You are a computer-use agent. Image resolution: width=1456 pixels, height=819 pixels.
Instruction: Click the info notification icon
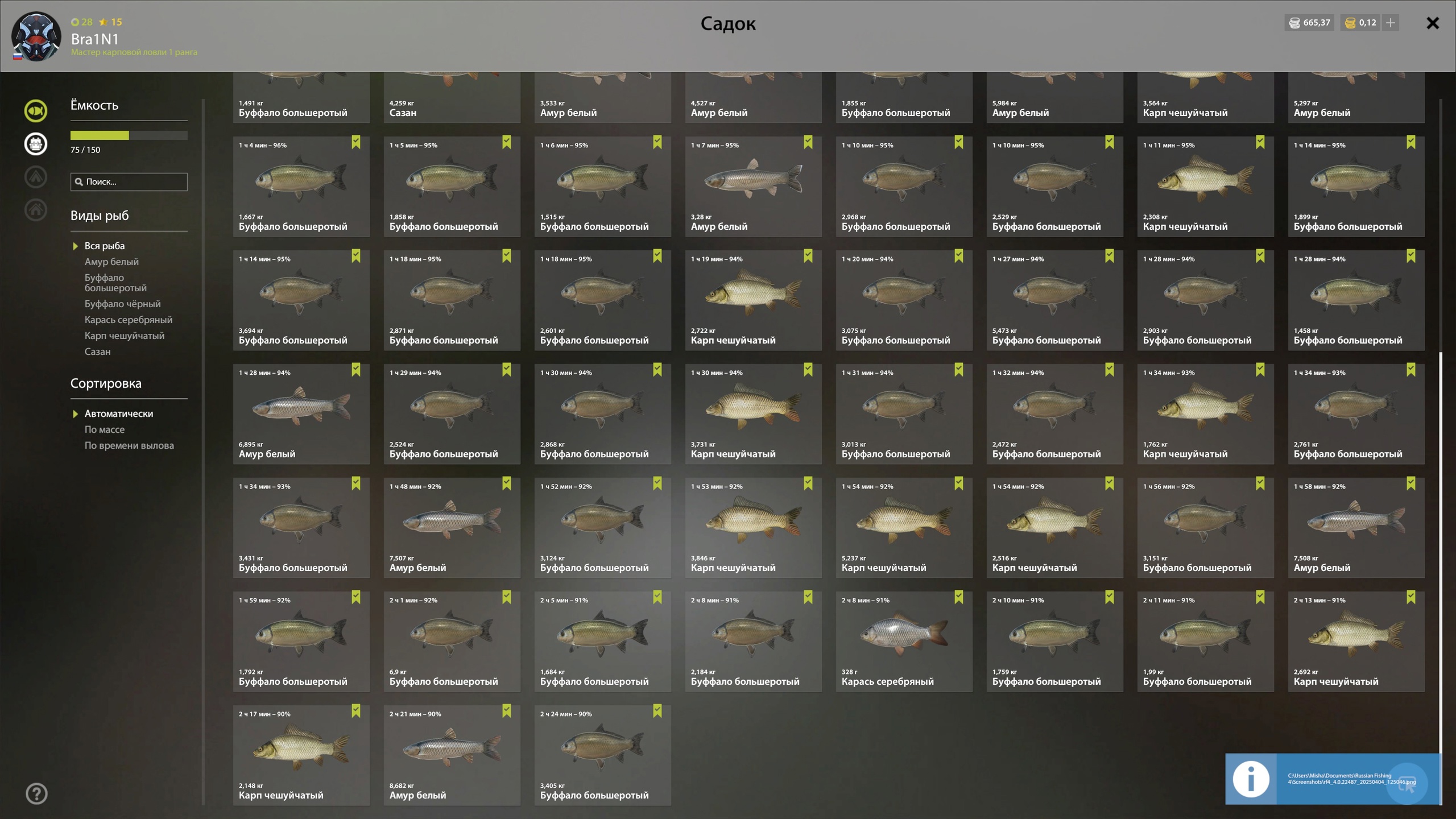tap(1251, 779)
